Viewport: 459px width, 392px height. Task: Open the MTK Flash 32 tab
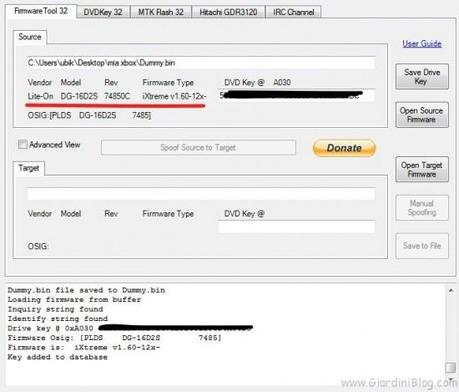coord(161,12)
